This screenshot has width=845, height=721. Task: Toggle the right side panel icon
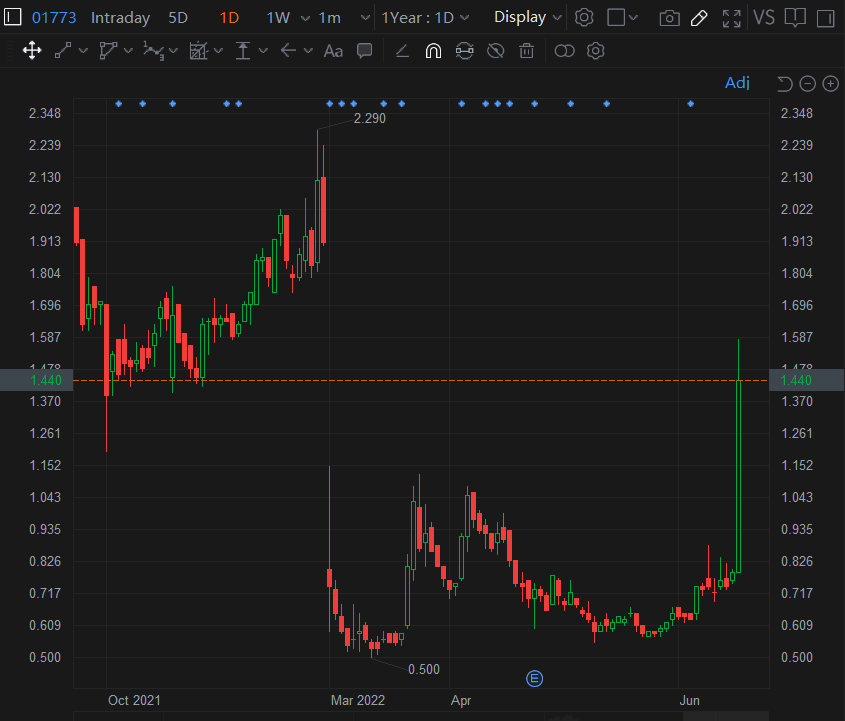[x=825, y=18]
